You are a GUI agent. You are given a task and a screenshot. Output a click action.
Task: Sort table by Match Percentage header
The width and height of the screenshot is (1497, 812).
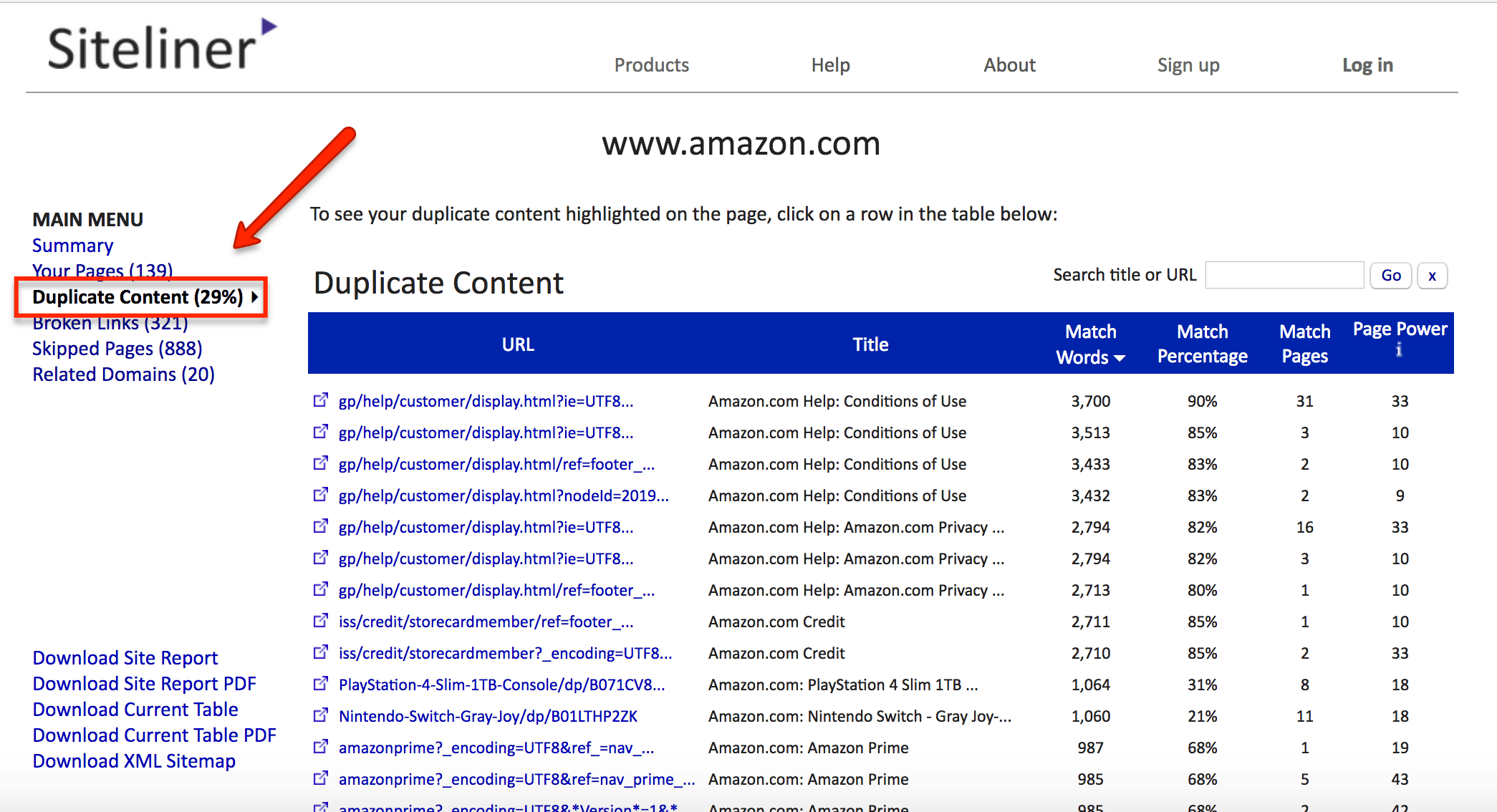tap(1202, 344)
